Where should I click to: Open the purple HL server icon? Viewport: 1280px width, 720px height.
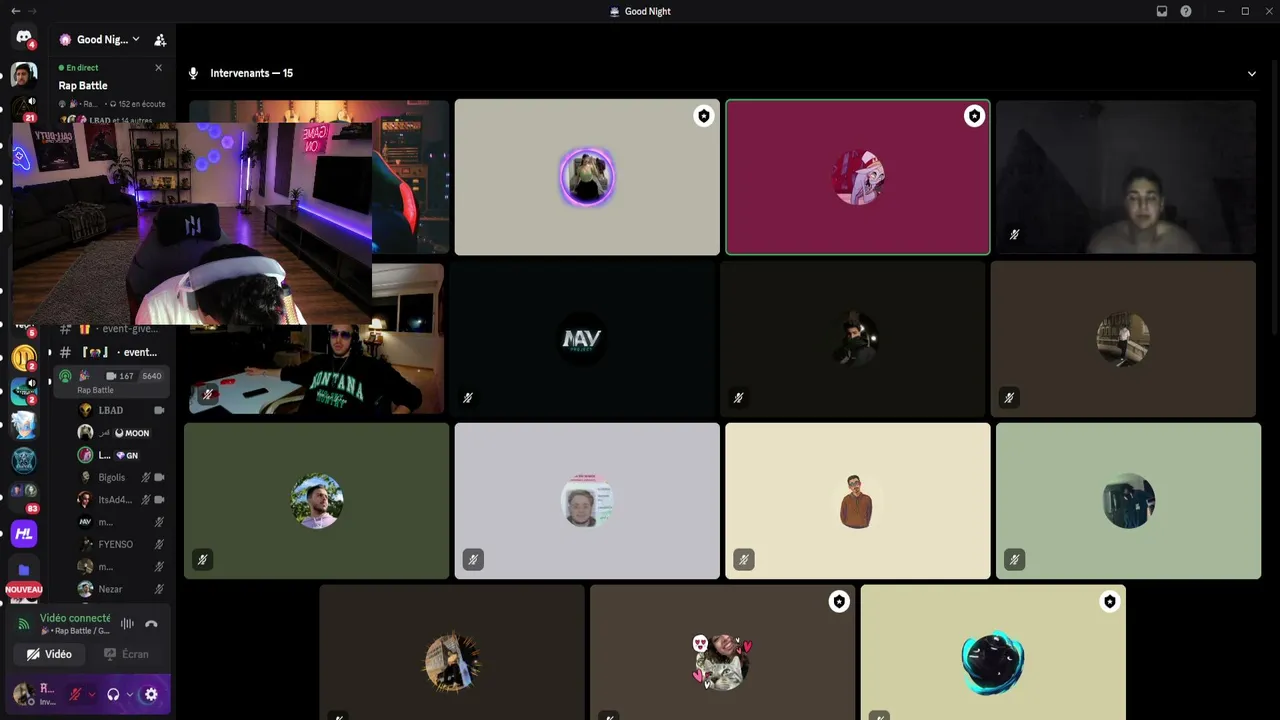(24, 534)
